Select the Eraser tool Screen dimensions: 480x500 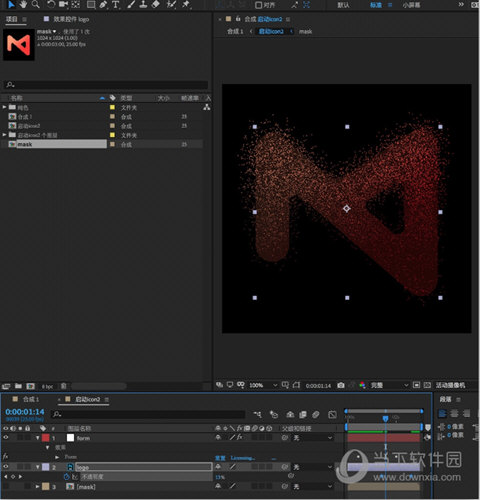coord(156,4)
